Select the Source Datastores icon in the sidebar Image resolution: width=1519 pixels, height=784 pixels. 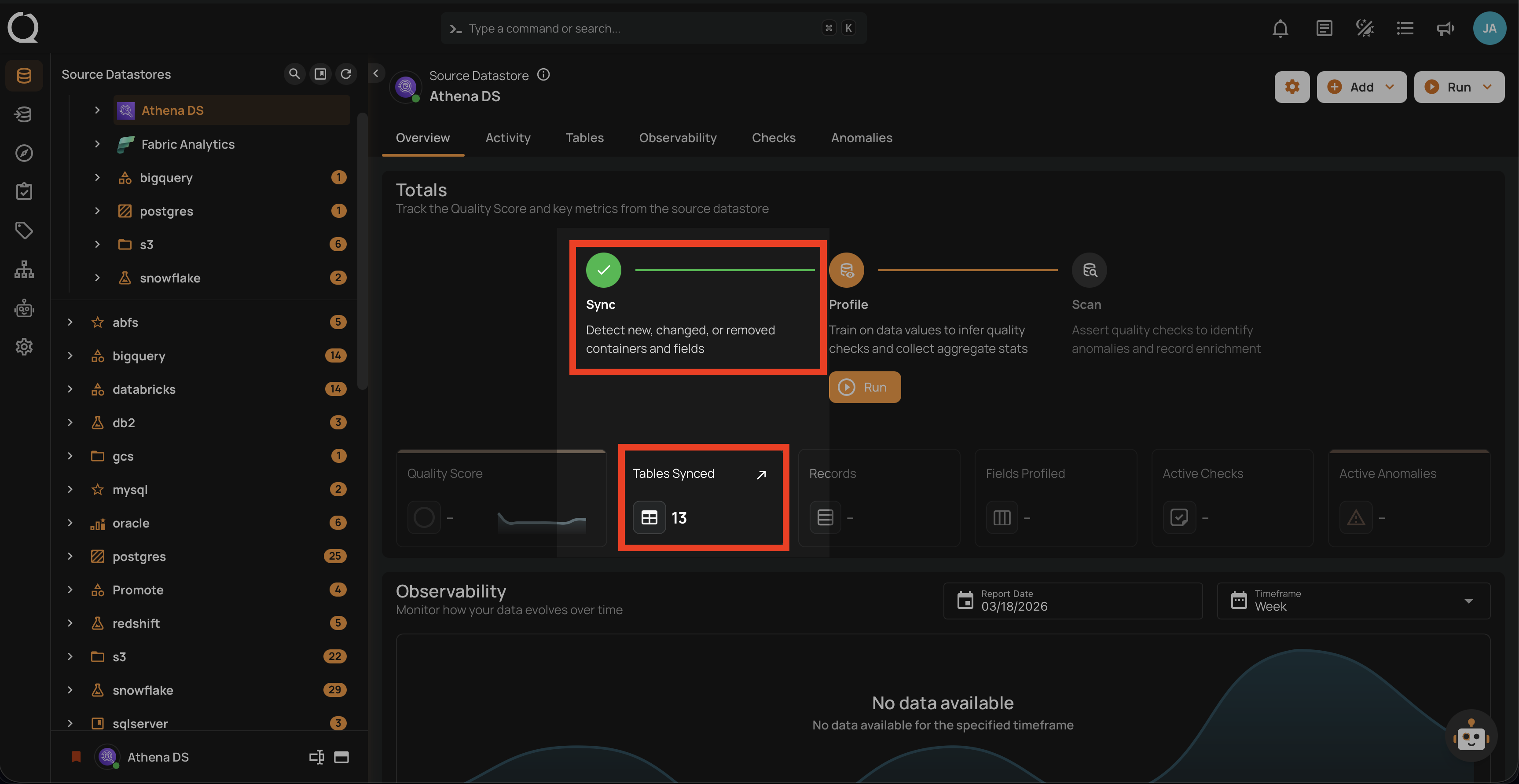coord(24,76)
